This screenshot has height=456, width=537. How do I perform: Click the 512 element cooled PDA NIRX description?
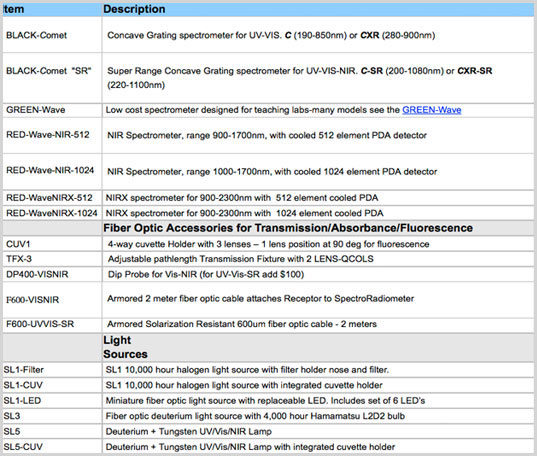coord(242,198)
